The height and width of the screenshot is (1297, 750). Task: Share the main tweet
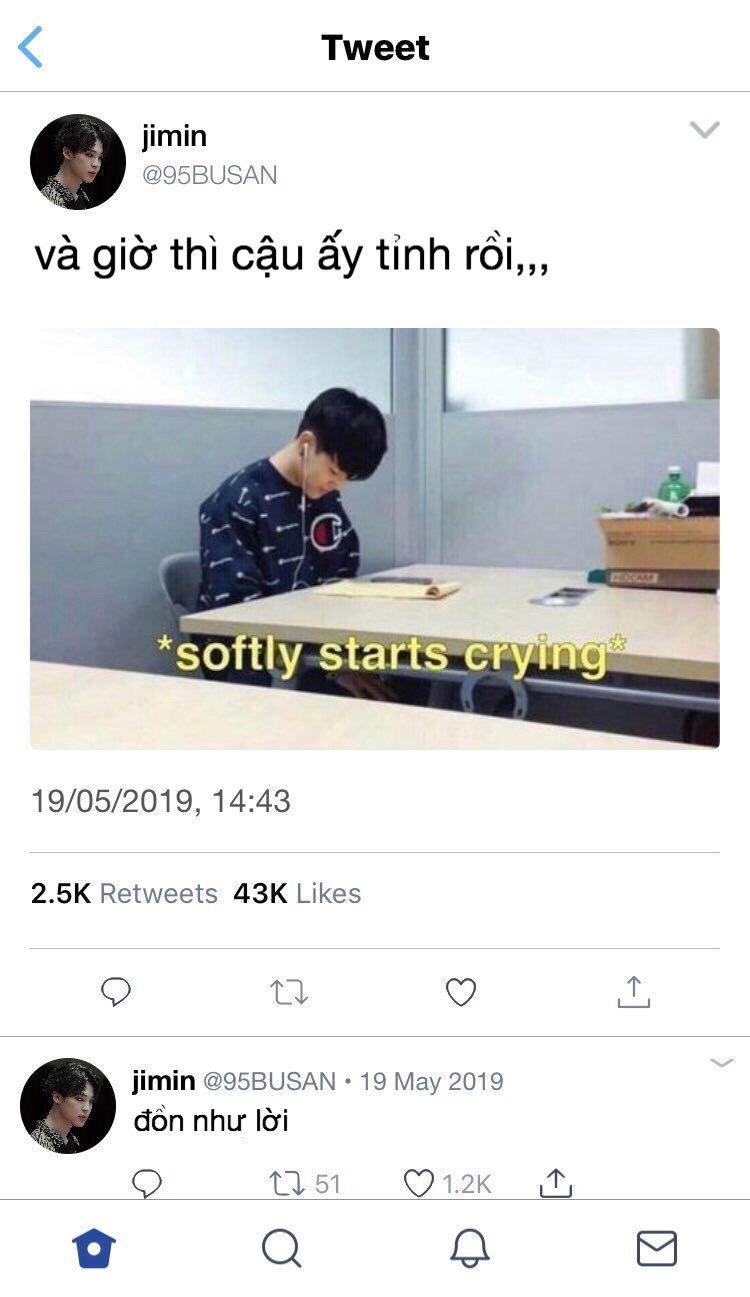click(634, 992)
